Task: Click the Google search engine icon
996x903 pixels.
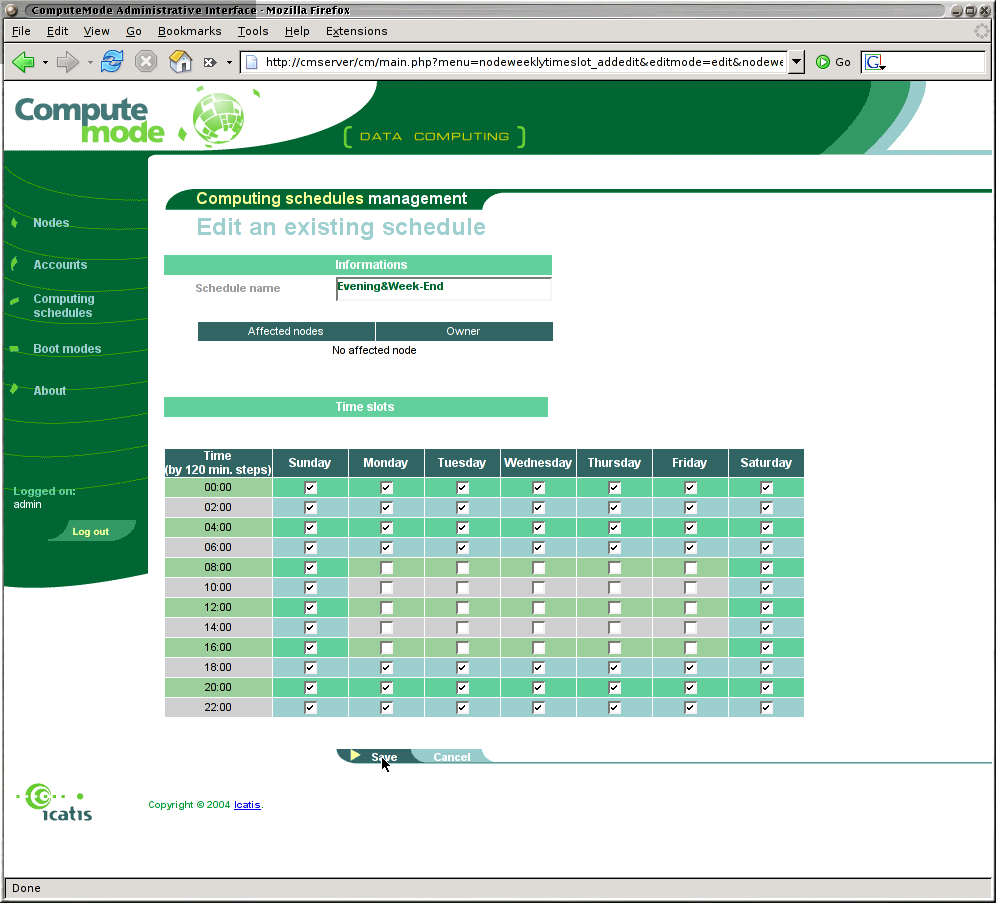Action: point(874,62)
